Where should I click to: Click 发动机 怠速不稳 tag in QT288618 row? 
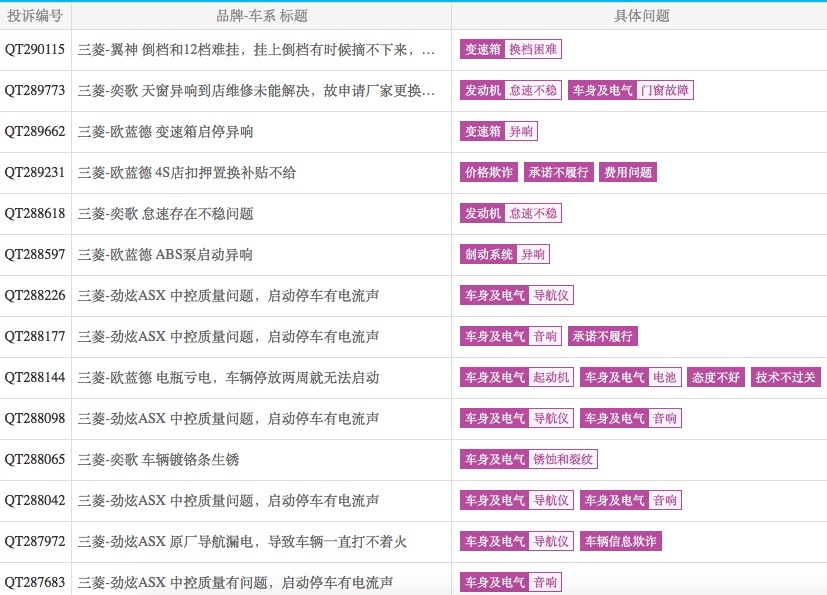[x=511, y=213]
